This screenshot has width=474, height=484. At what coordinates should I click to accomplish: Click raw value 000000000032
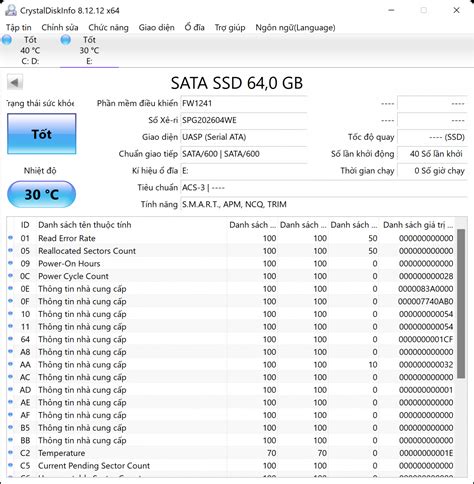[x=426, y=365]
